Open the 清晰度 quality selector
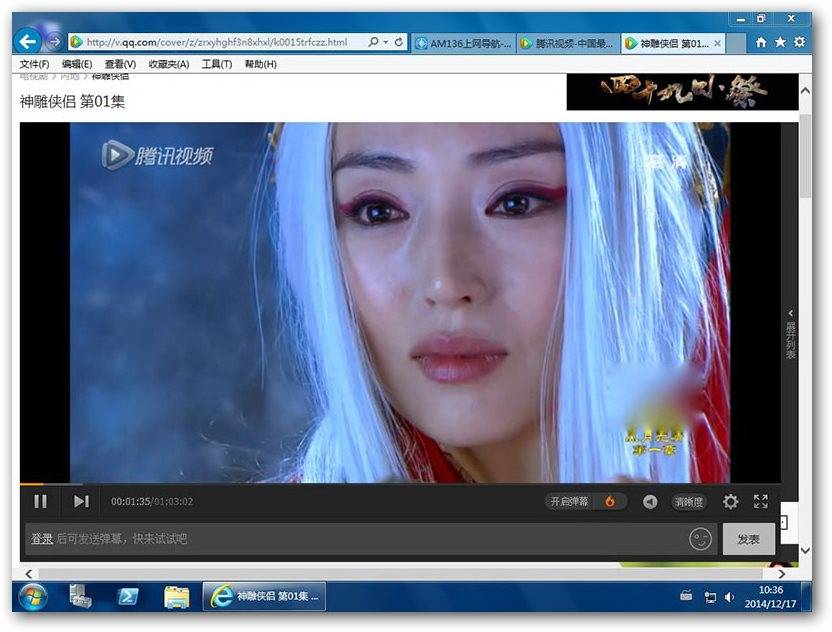Image resolution: width=832 pixels, height=632 pixels. pyautogui.click(x=689, y=501)
